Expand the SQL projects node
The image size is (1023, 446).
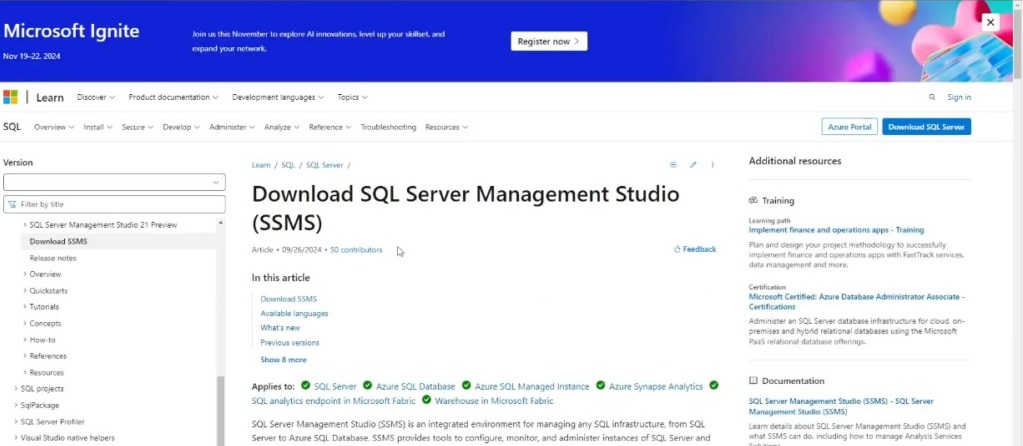pyautogui.click(x=39, y=389)
